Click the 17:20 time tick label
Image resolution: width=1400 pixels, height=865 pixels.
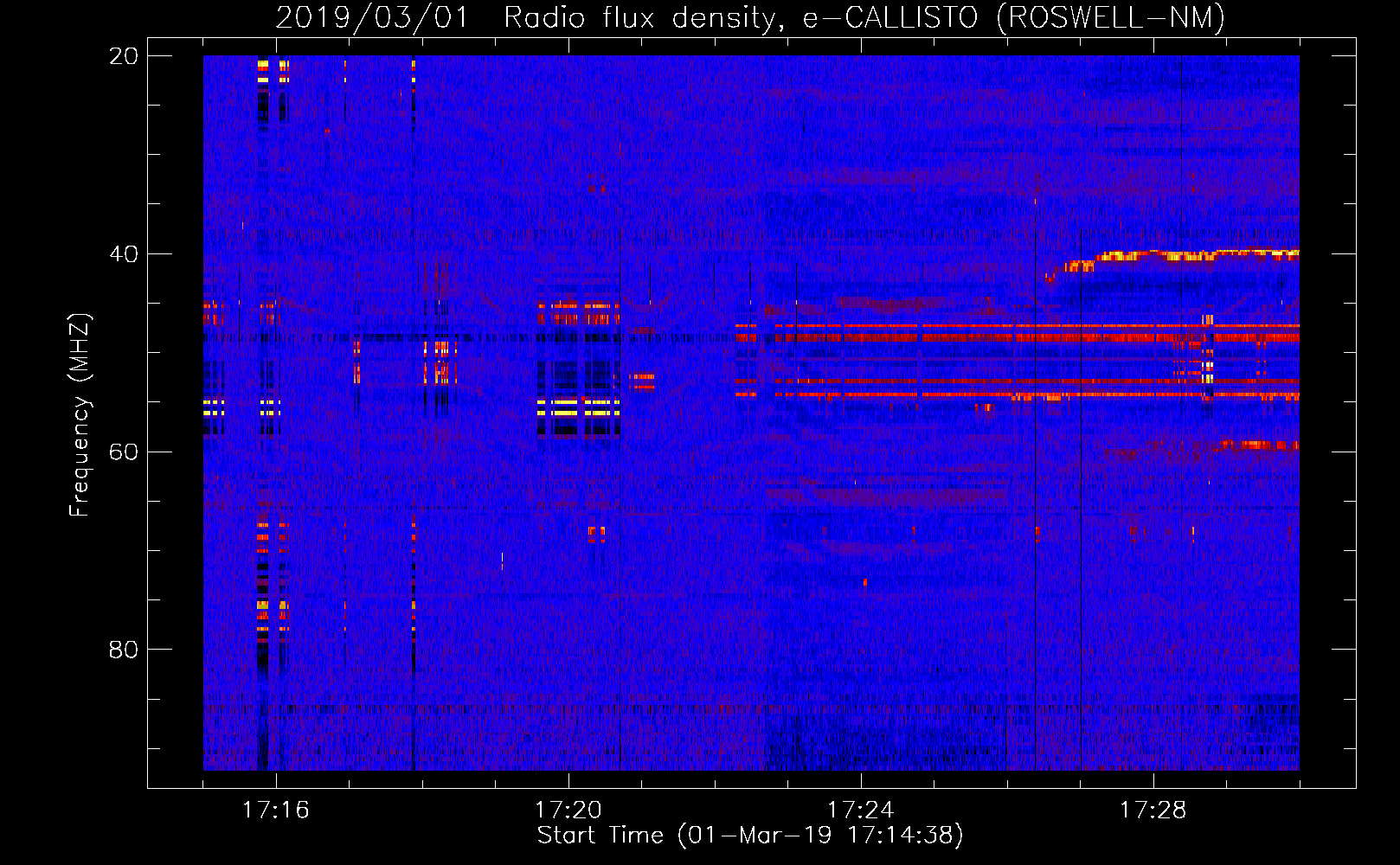click(568, 811)
